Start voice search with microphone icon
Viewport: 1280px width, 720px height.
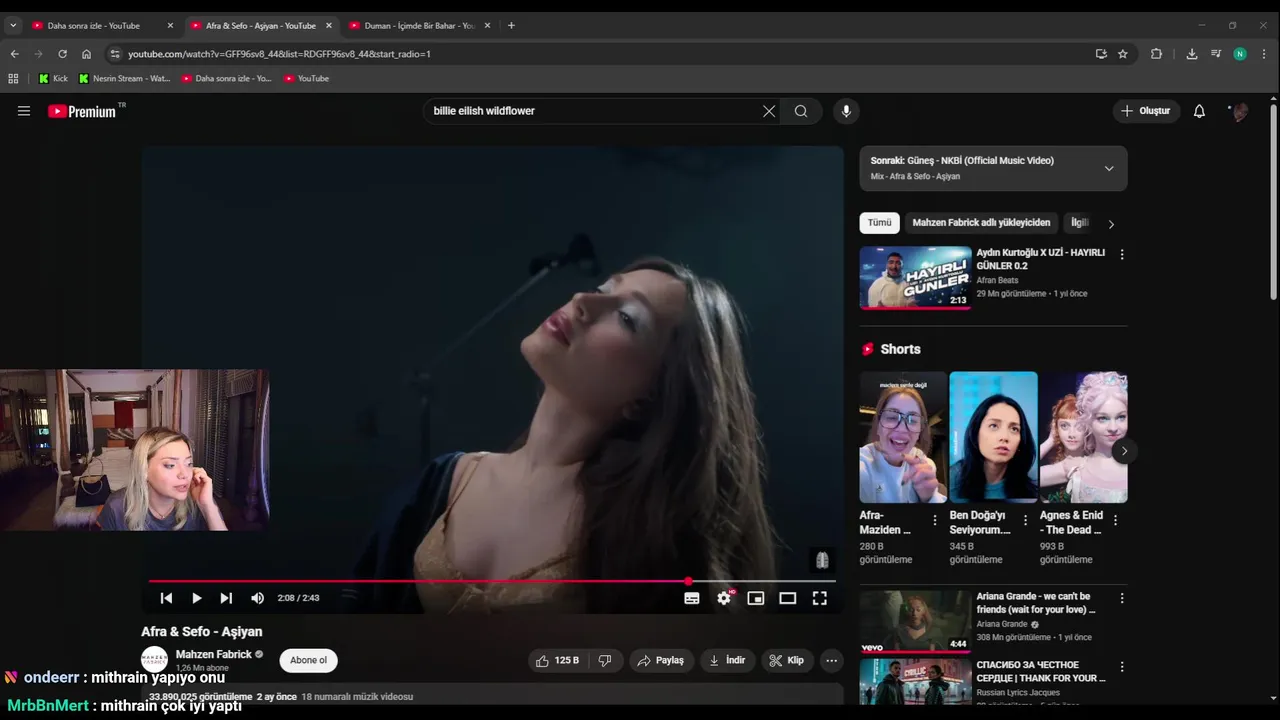[x=846, y=111]
